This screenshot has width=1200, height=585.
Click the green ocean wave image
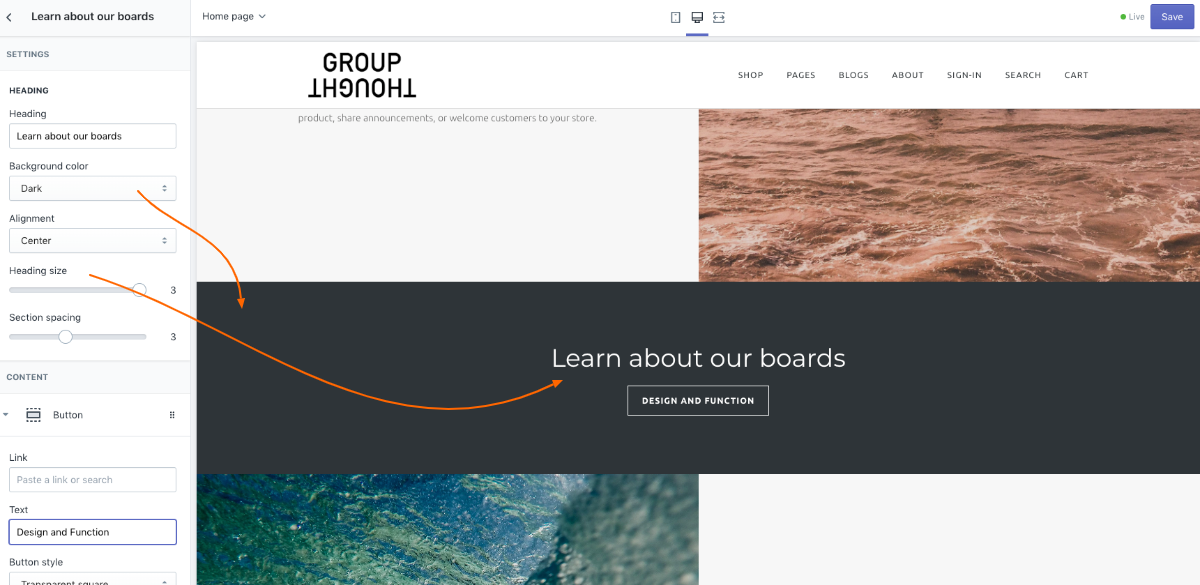point(447,529)
